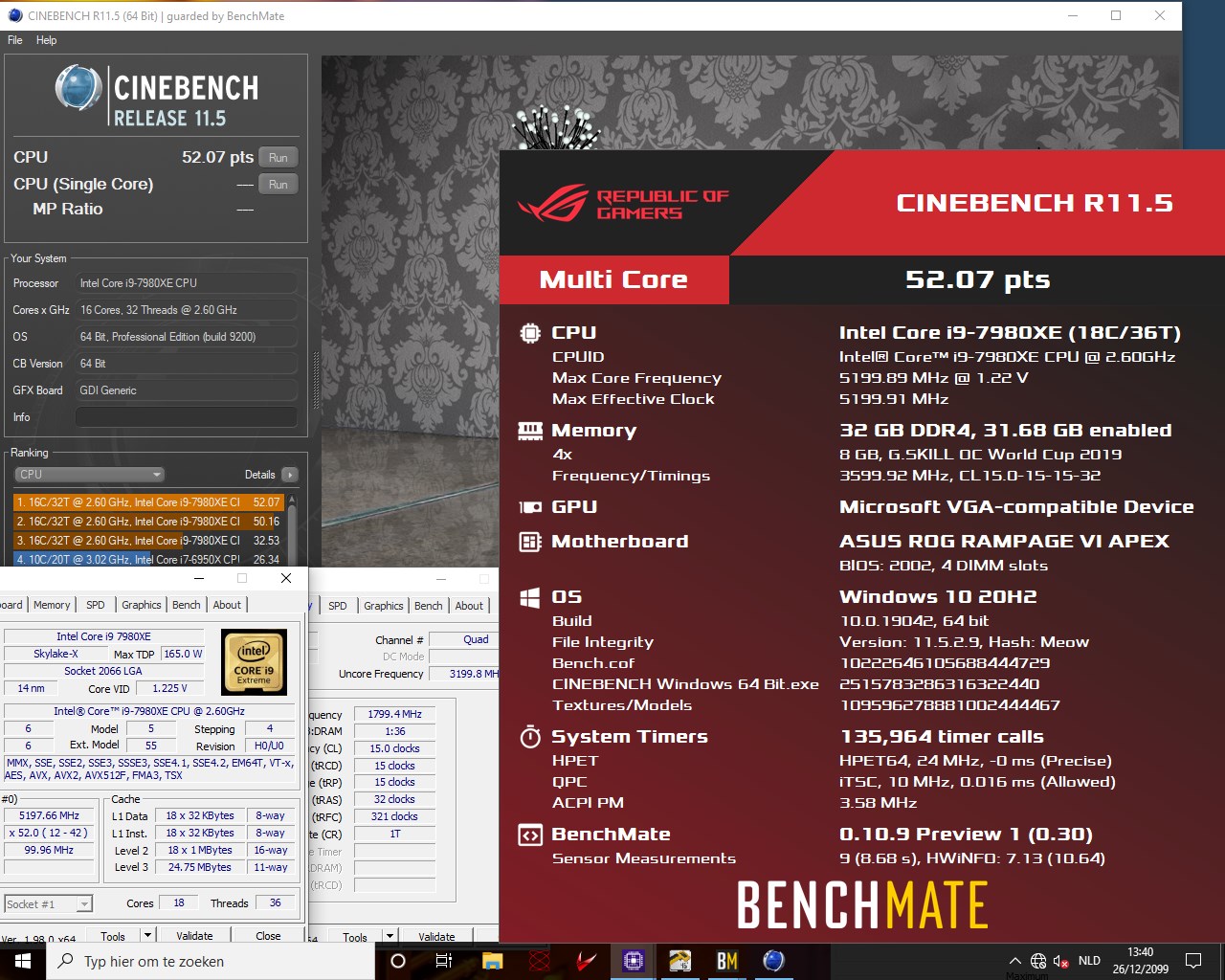Switch to Graphics tab in front CPU-Z window
The image size is (1225, 980).
(141, 605)
